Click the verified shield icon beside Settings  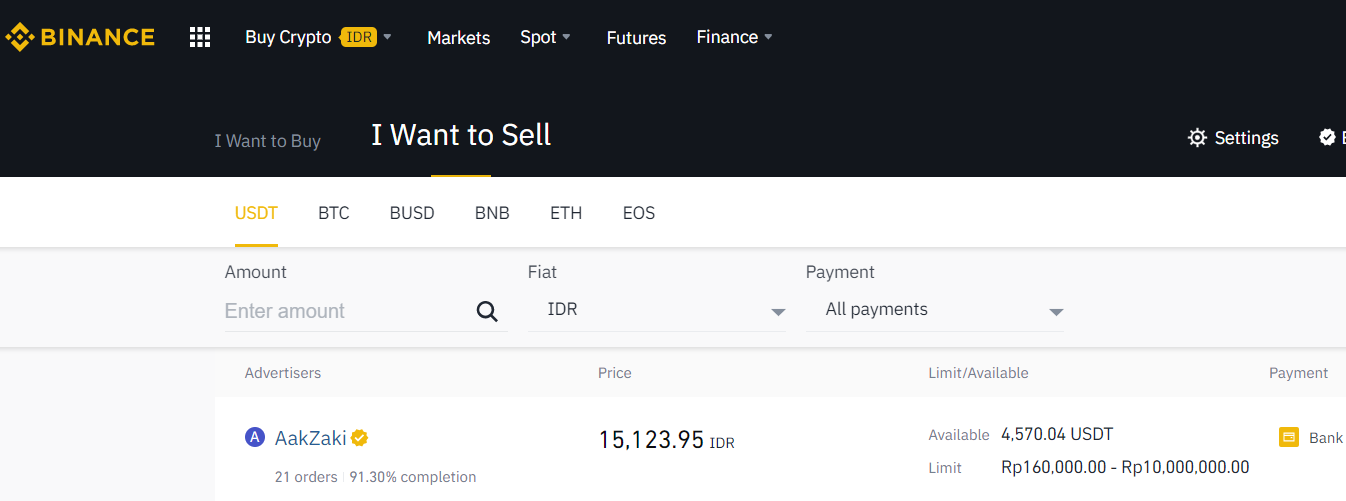tap(1327, 138)
